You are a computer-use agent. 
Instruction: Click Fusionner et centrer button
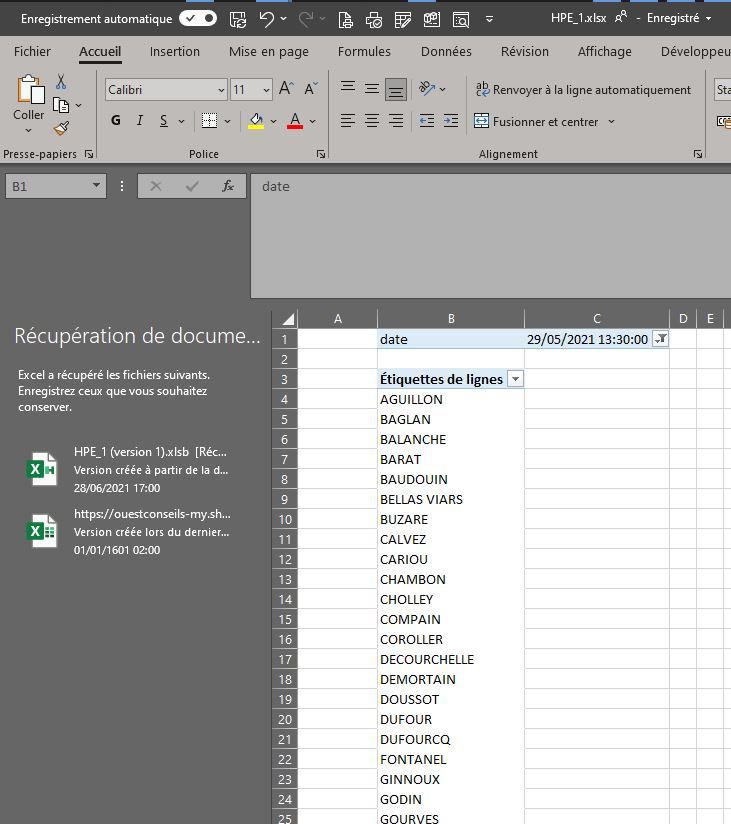click(536, 121)
